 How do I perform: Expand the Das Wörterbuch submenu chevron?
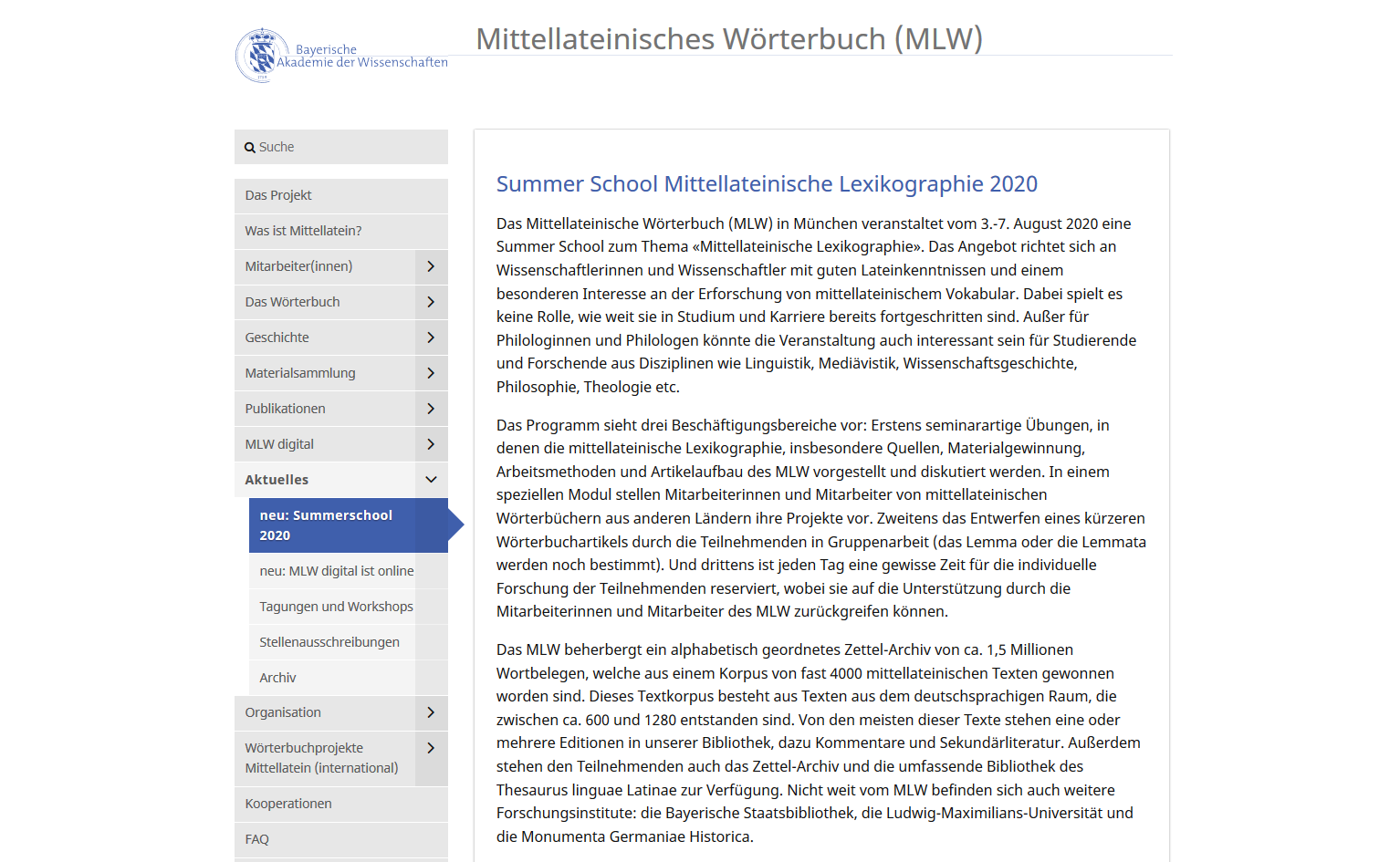point(432,302)
